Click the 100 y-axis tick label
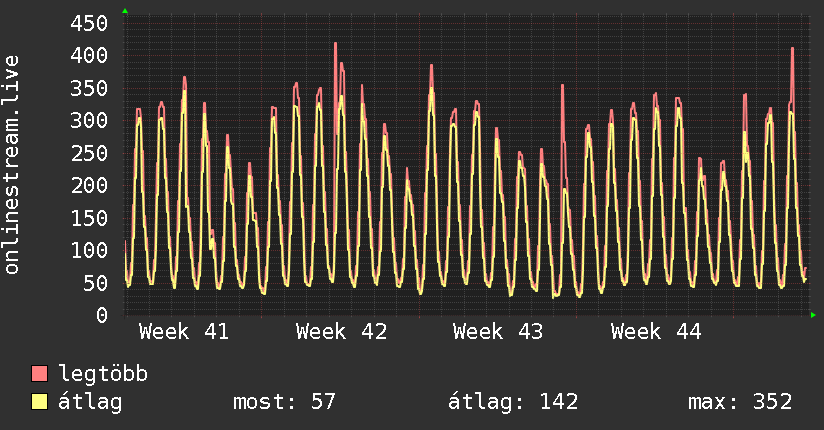 click(x=89, y=250)
